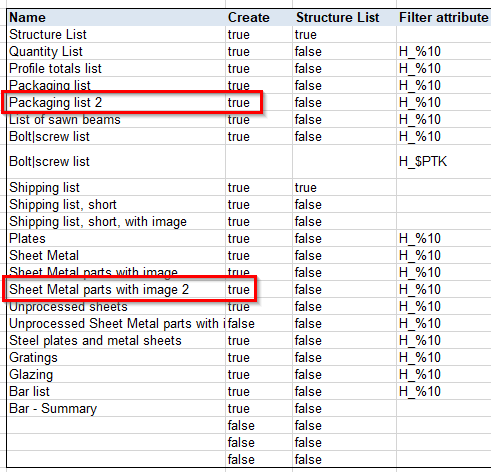The image size is (491, 472).
Task: Select the Gratings name cell
Action: (x=116, y=357)
